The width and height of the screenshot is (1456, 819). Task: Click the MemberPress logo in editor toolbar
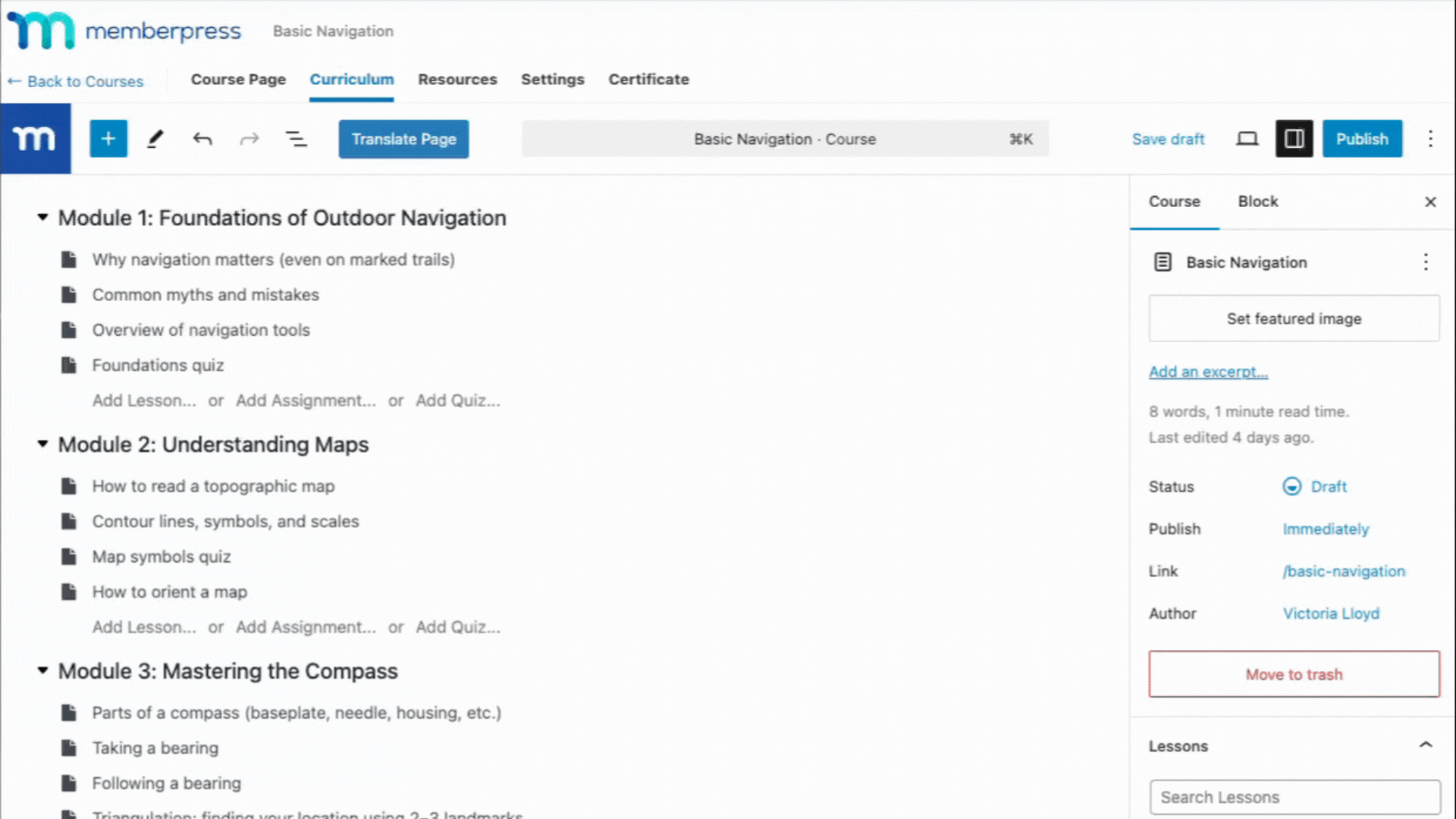(x=36, y=139)
